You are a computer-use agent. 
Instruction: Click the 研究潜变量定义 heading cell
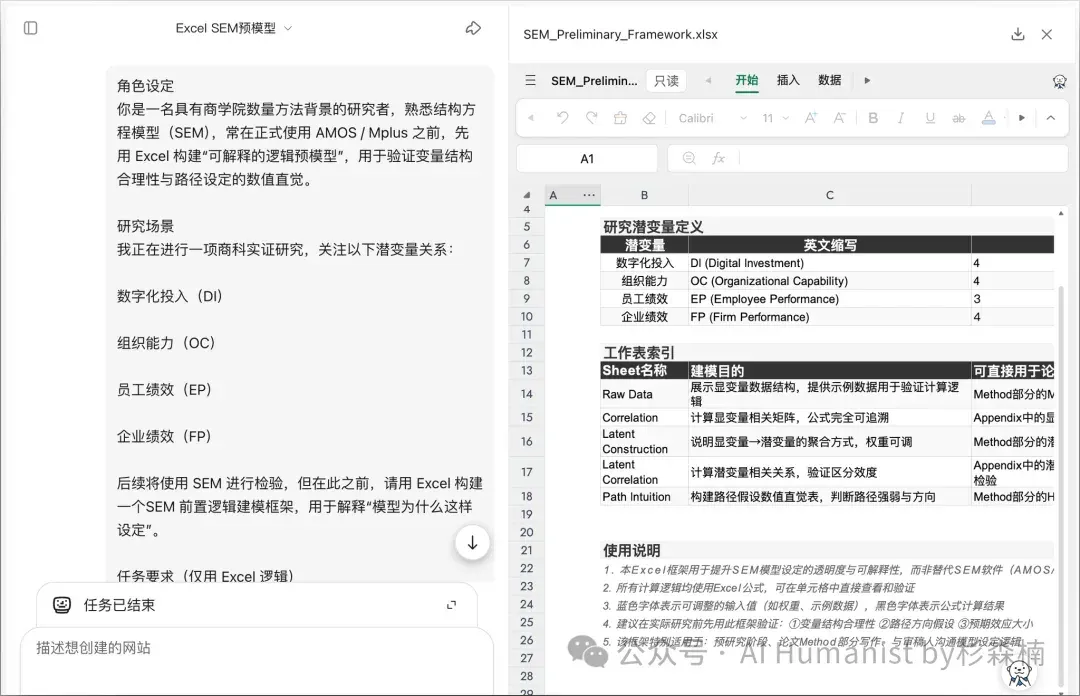653,227
